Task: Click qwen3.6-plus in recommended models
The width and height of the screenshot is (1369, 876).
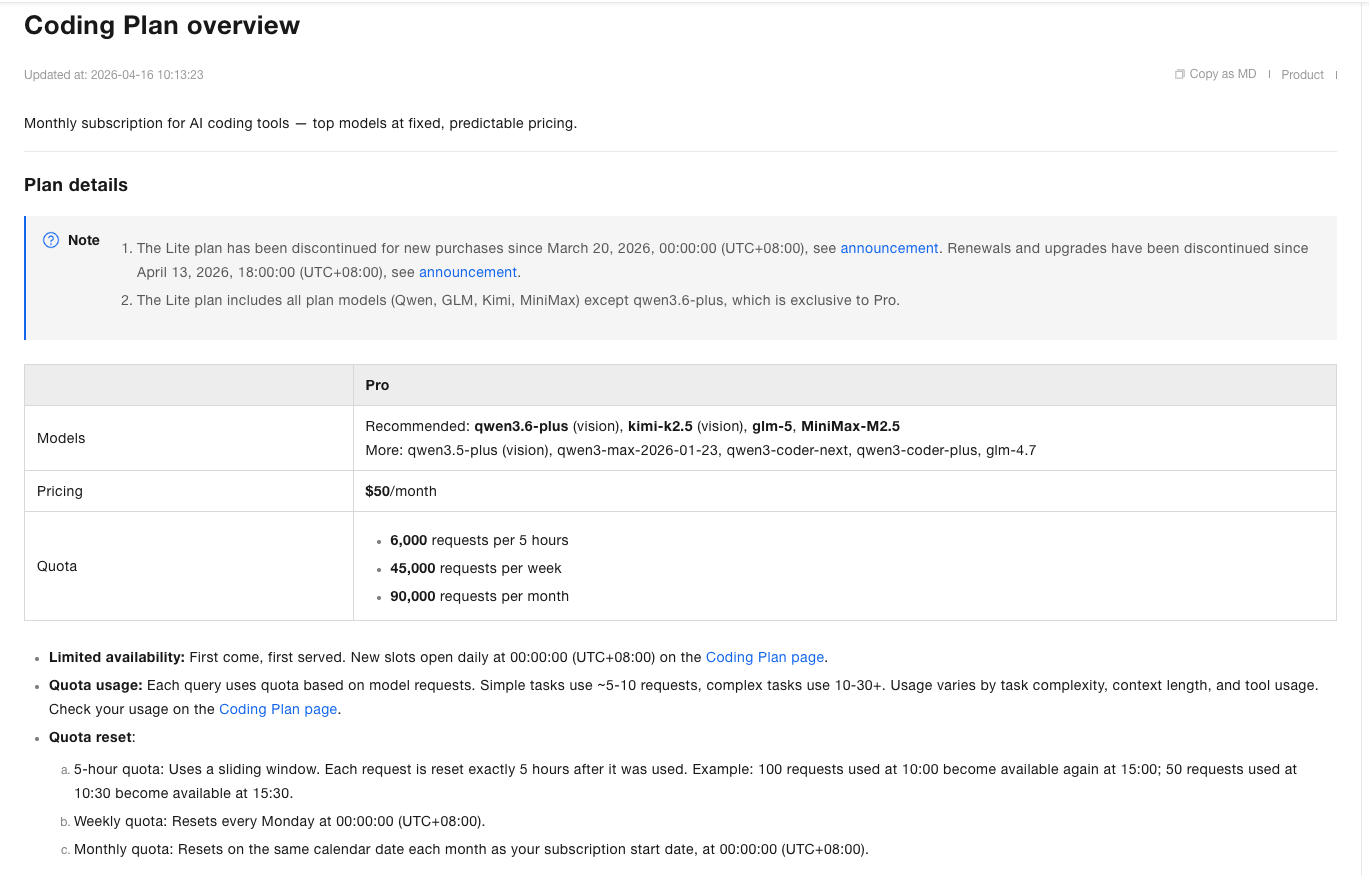Action: pyautogui.click(x=521, y=426)
